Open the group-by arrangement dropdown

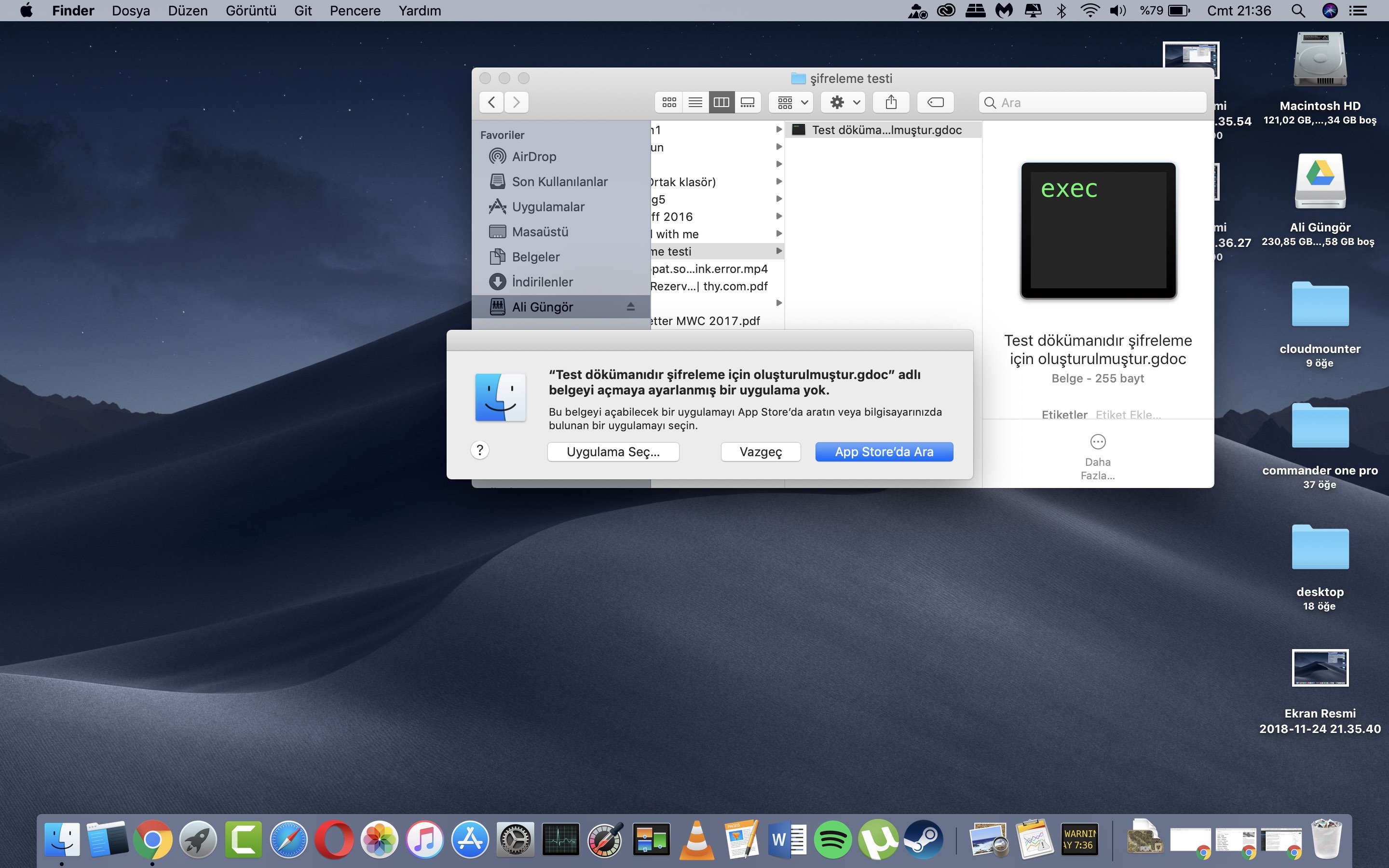791,102
